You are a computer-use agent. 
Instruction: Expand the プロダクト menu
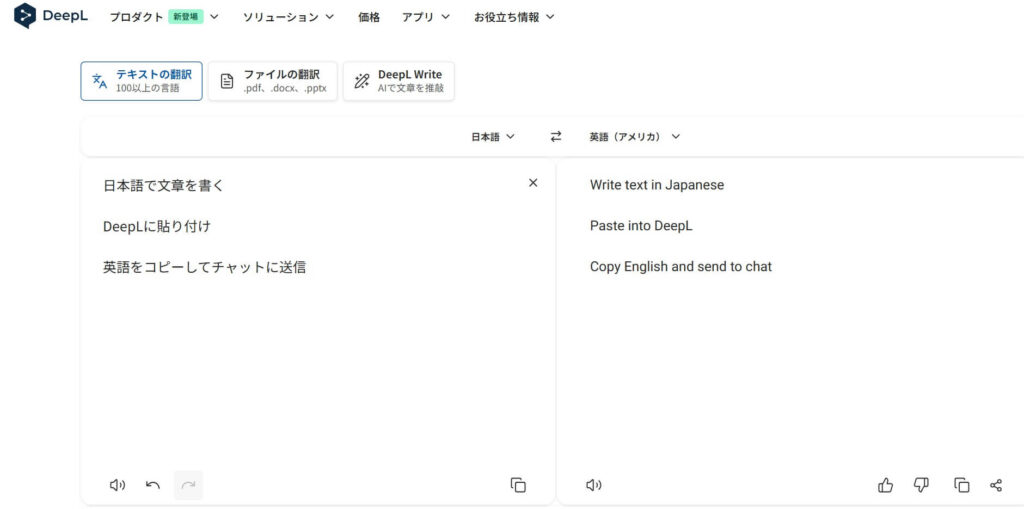[163, 17]
